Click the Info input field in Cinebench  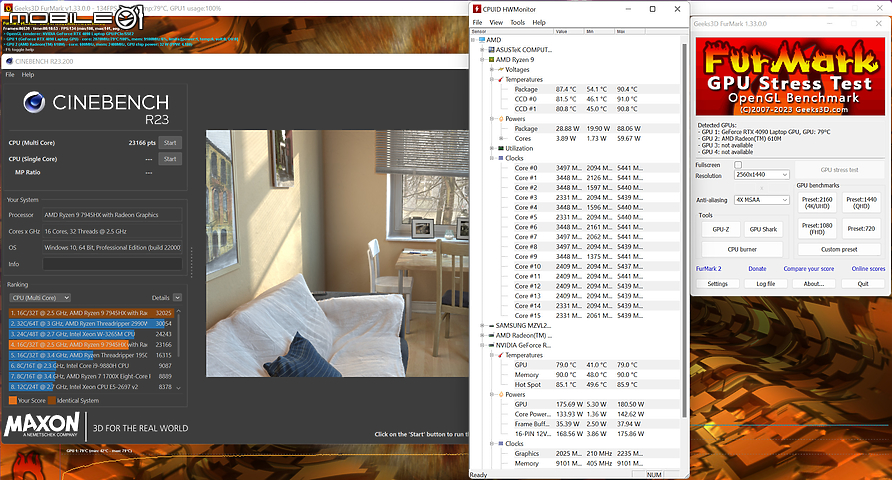(x=113, y=264)
